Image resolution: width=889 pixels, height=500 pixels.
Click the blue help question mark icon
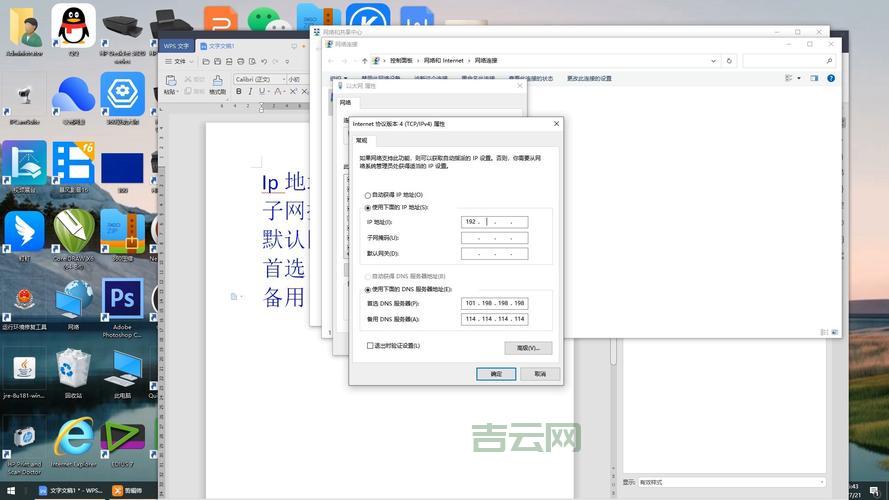click(x=831, y=78)
